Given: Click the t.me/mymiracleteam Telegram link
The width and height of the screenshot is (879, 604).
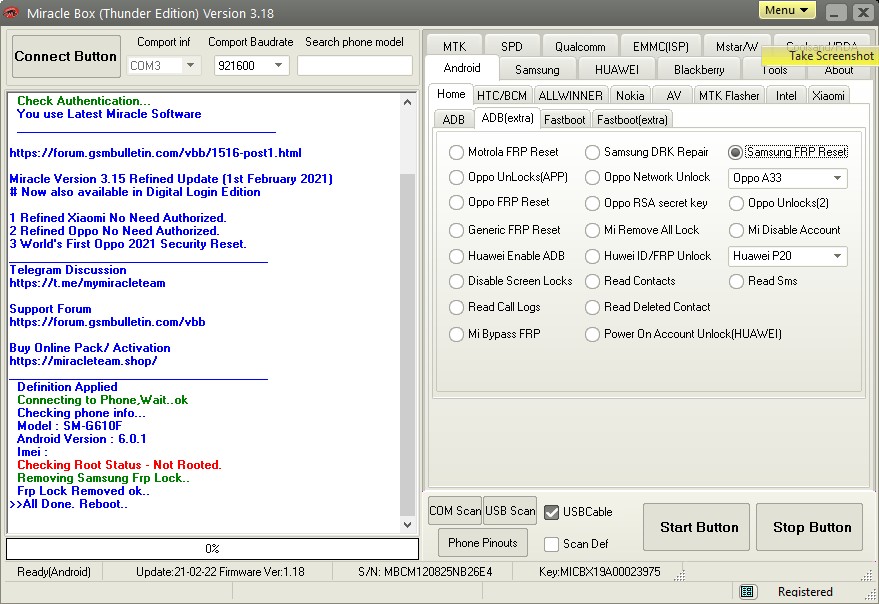Looking at the screenshot, I should [87, 283].
